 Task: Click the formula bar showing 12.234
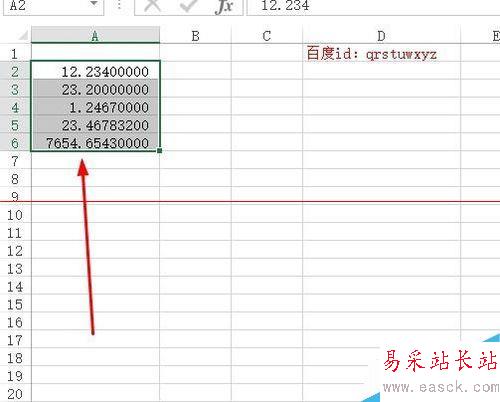[373, 6]
